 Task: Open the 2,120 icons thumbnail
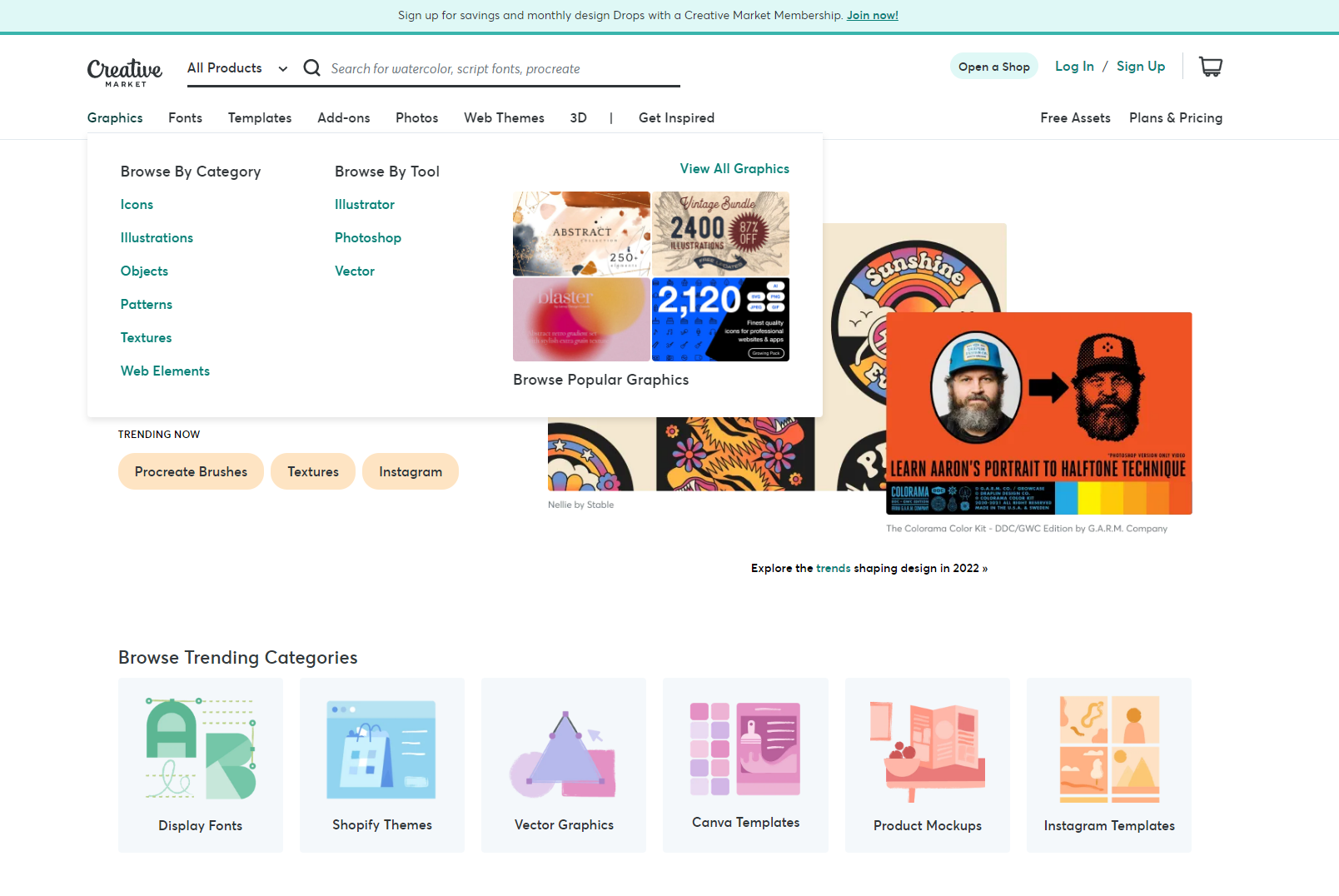tap(720, 320)
